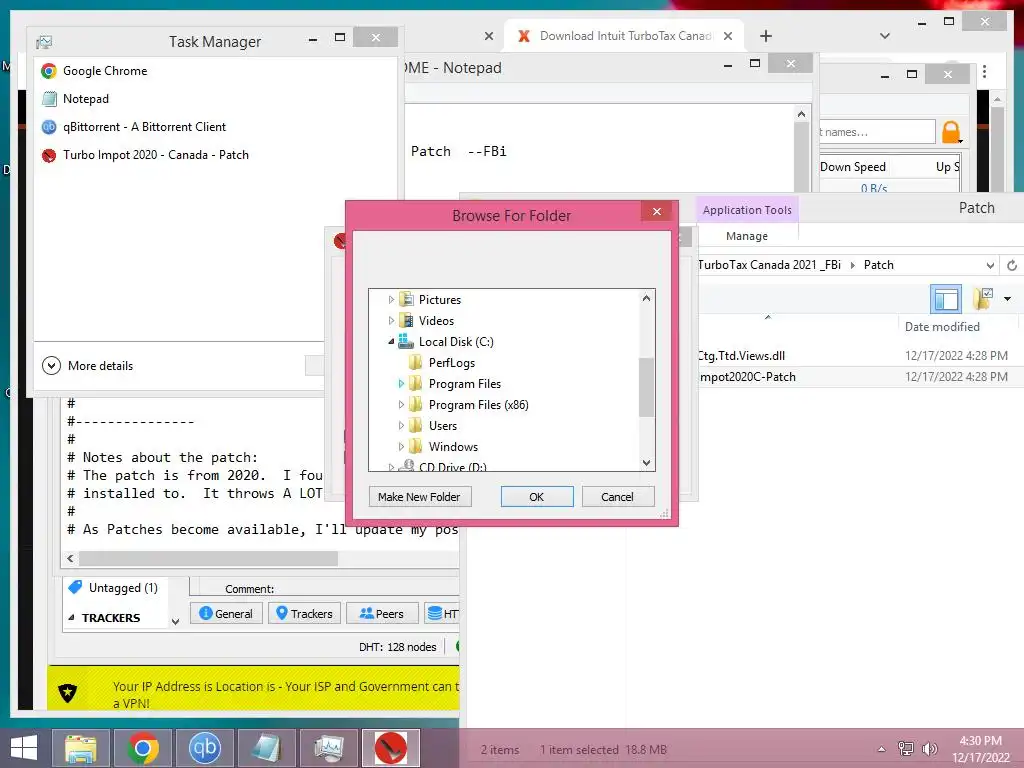1024x768 pixels.
Task: Select Program Files (x86) folder
Action: [x=478, y=404]
